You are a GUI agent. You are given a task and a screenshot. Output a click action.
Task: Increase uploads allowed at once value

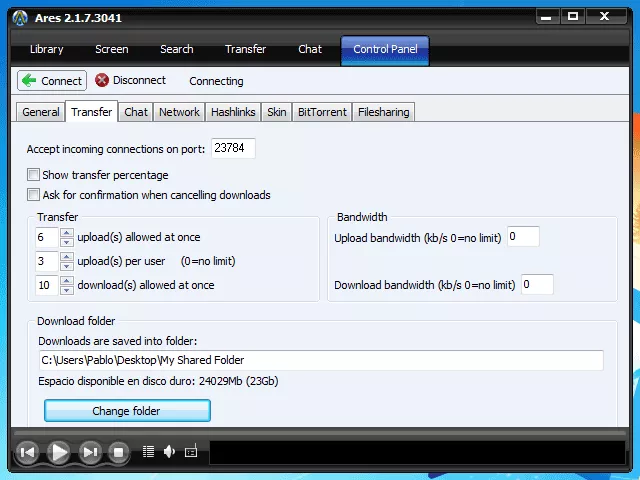pos(67,233)
